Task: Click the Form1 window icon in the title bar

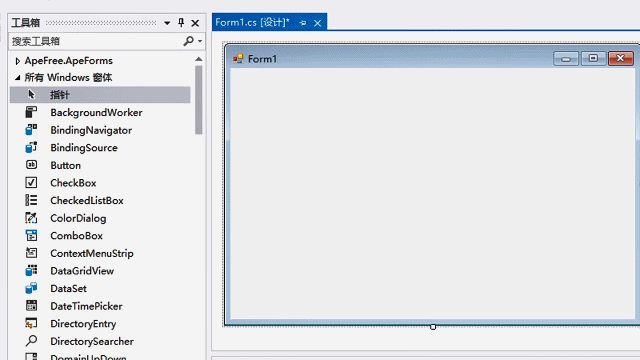Action: 238,59
